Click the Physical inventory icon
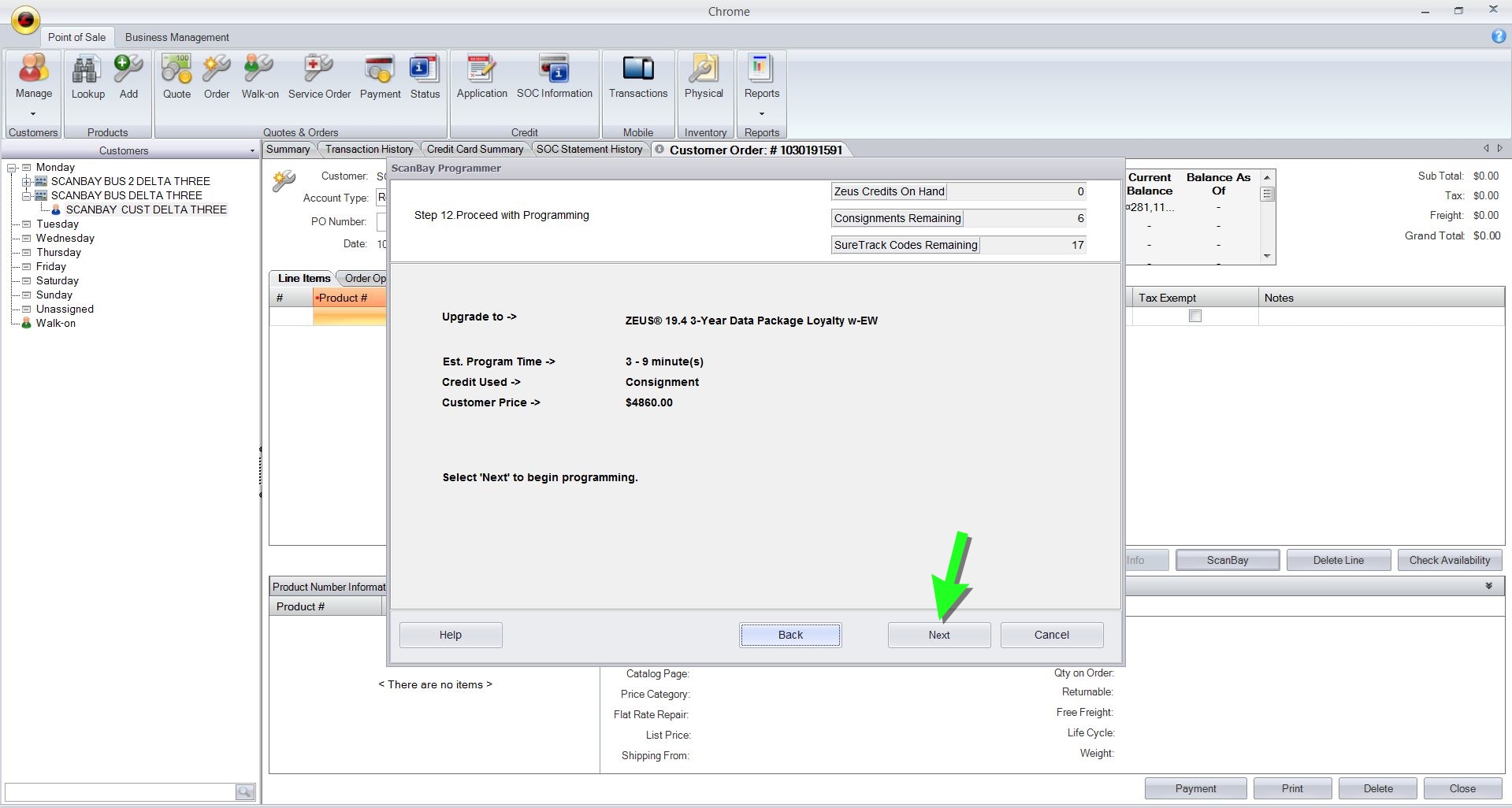Image resolution: width=1512 pixels, height=808 pixels. 703,70
